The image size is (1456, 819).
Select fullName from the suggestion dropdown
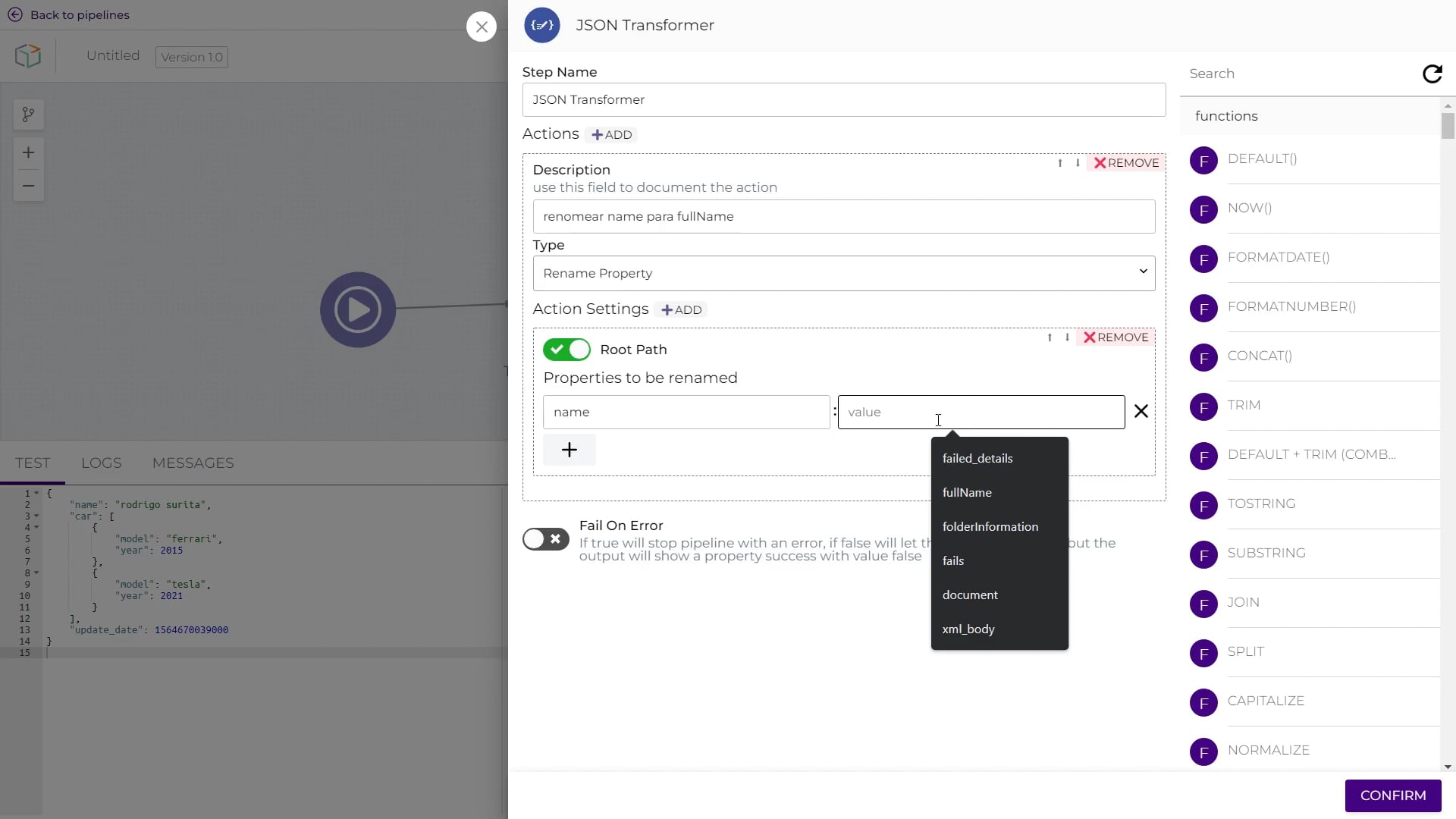[x=968, y=492]
